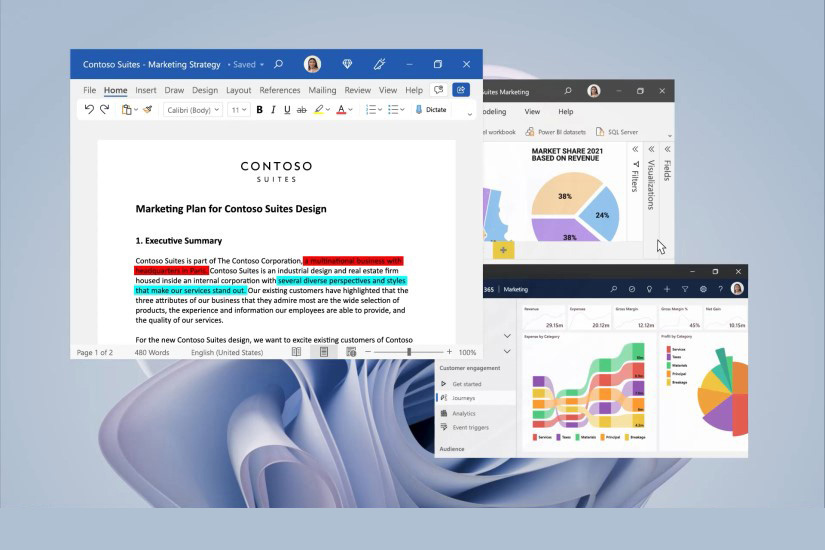This screenshot has height=550, width=825.
Task: Click the 480 Words count in status bar
Action: (152, 352)
